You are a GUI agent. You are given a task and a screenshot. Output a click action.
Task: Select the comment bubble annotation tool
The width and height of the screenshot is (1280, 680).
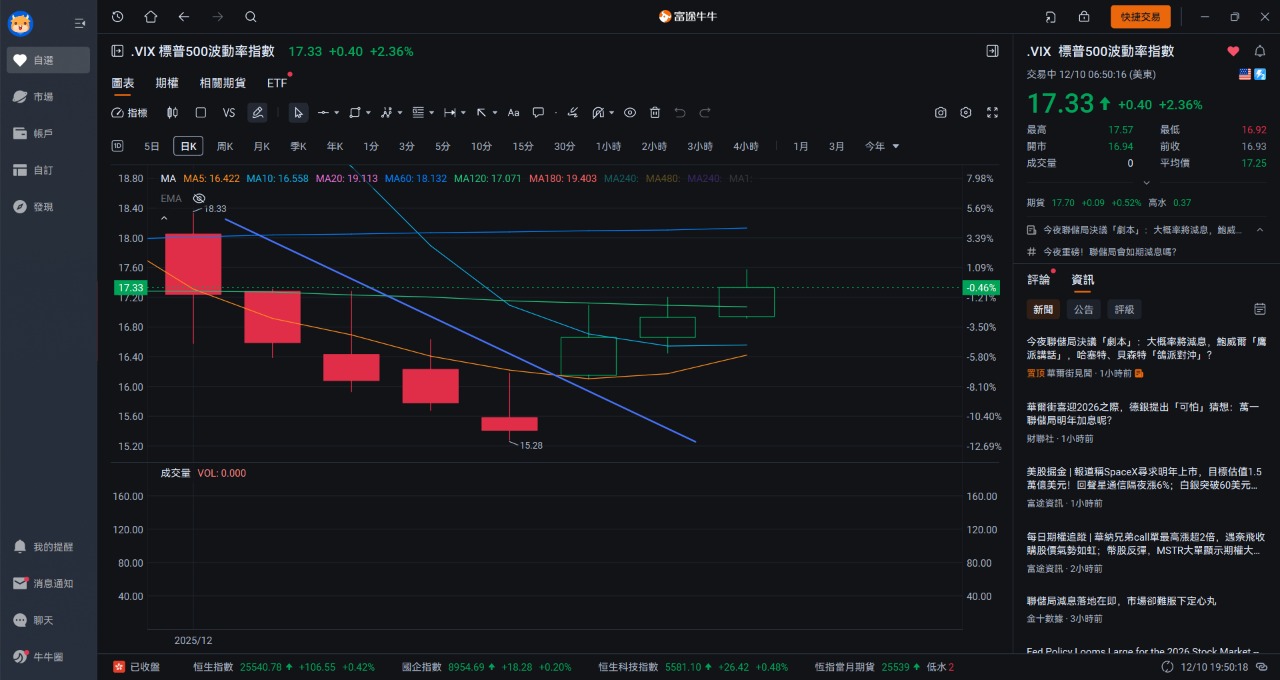[x=538, y=113]
